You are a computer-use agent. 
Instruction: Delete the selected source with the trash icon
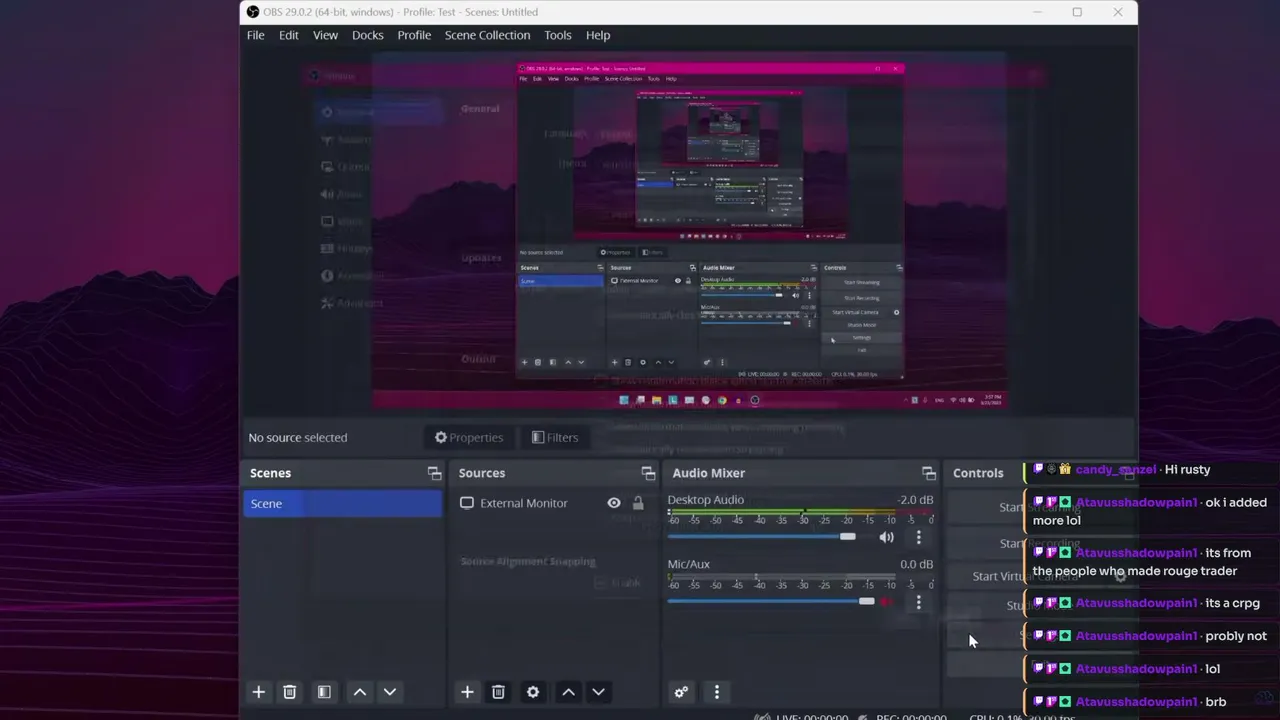(498, 692)
